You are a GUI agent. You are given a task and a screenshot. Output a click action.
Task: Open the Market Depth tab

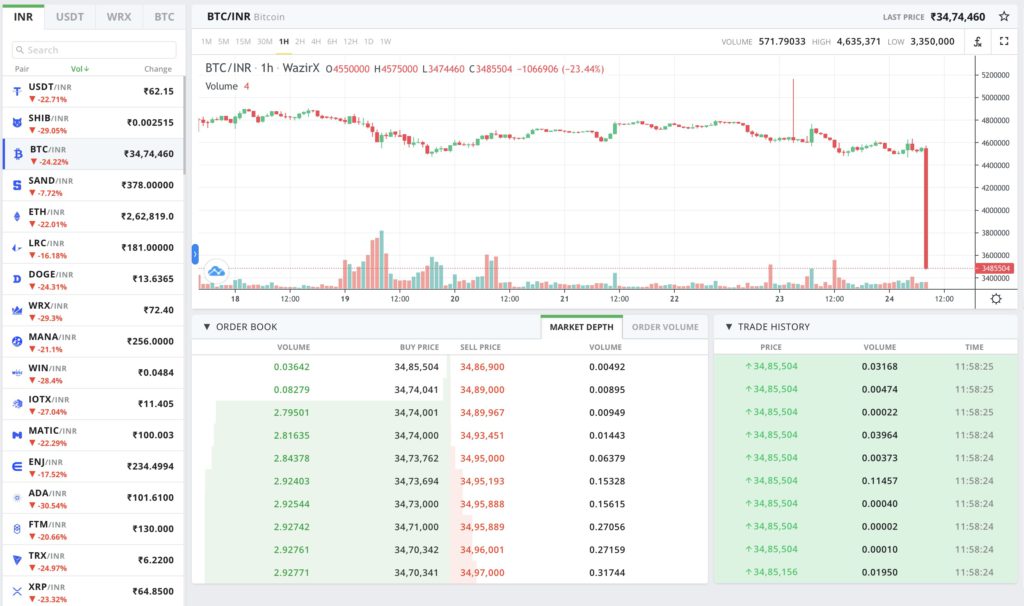[x=581, y=327]
